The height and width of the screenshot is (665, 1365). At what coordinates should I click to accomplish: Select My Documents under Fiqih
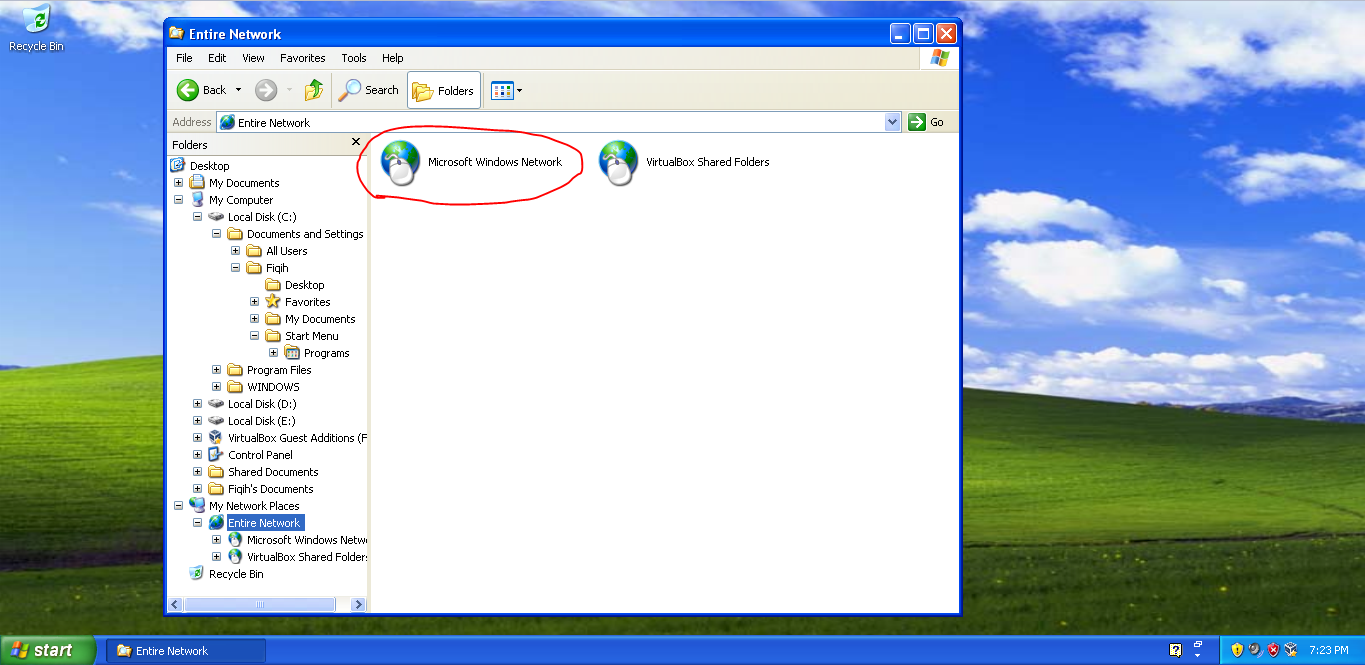pos(320,319)
